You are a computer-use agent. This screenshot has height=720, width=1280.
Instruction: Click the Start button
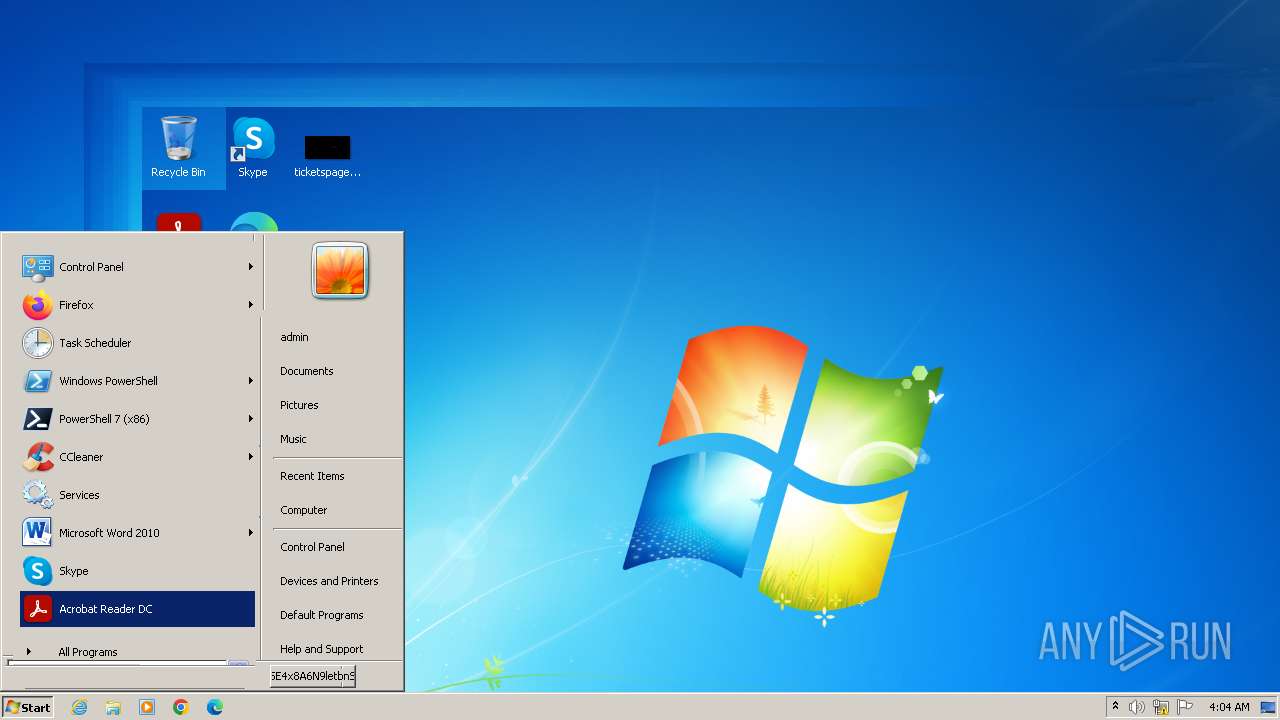click(28, 707)
